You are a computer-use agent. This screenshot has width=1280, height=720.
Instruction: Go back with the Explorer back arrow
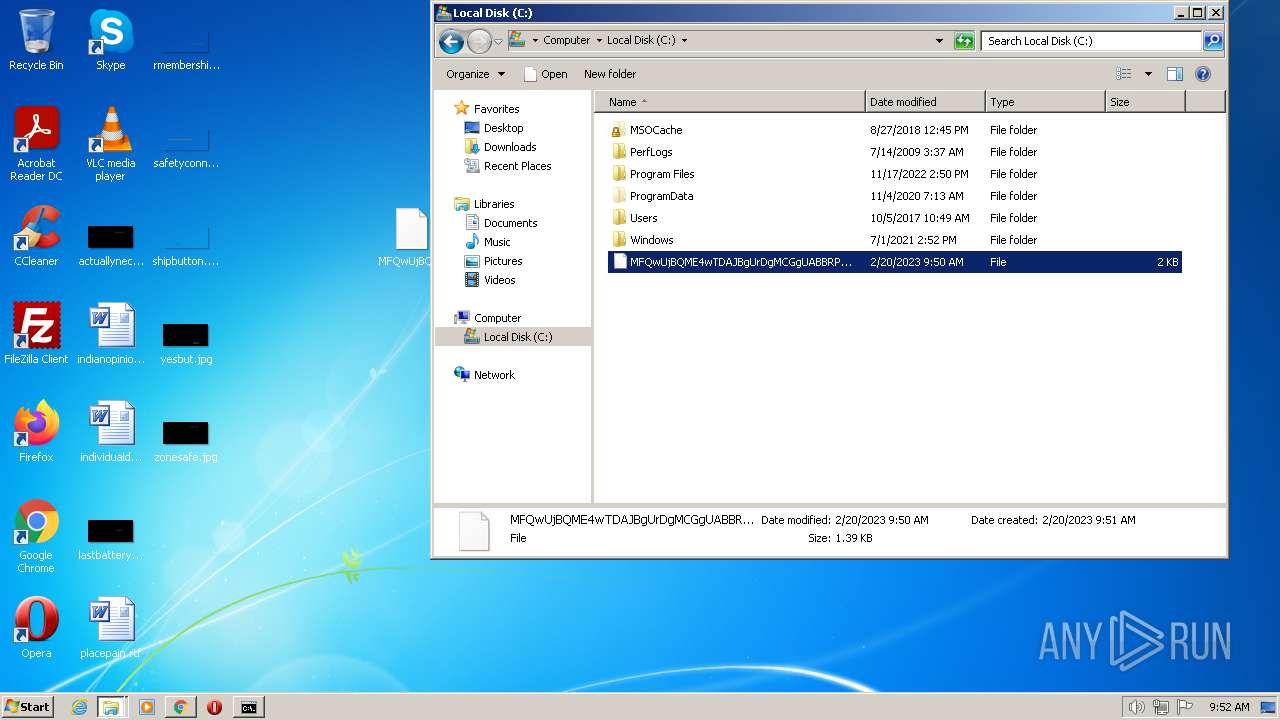451,41
